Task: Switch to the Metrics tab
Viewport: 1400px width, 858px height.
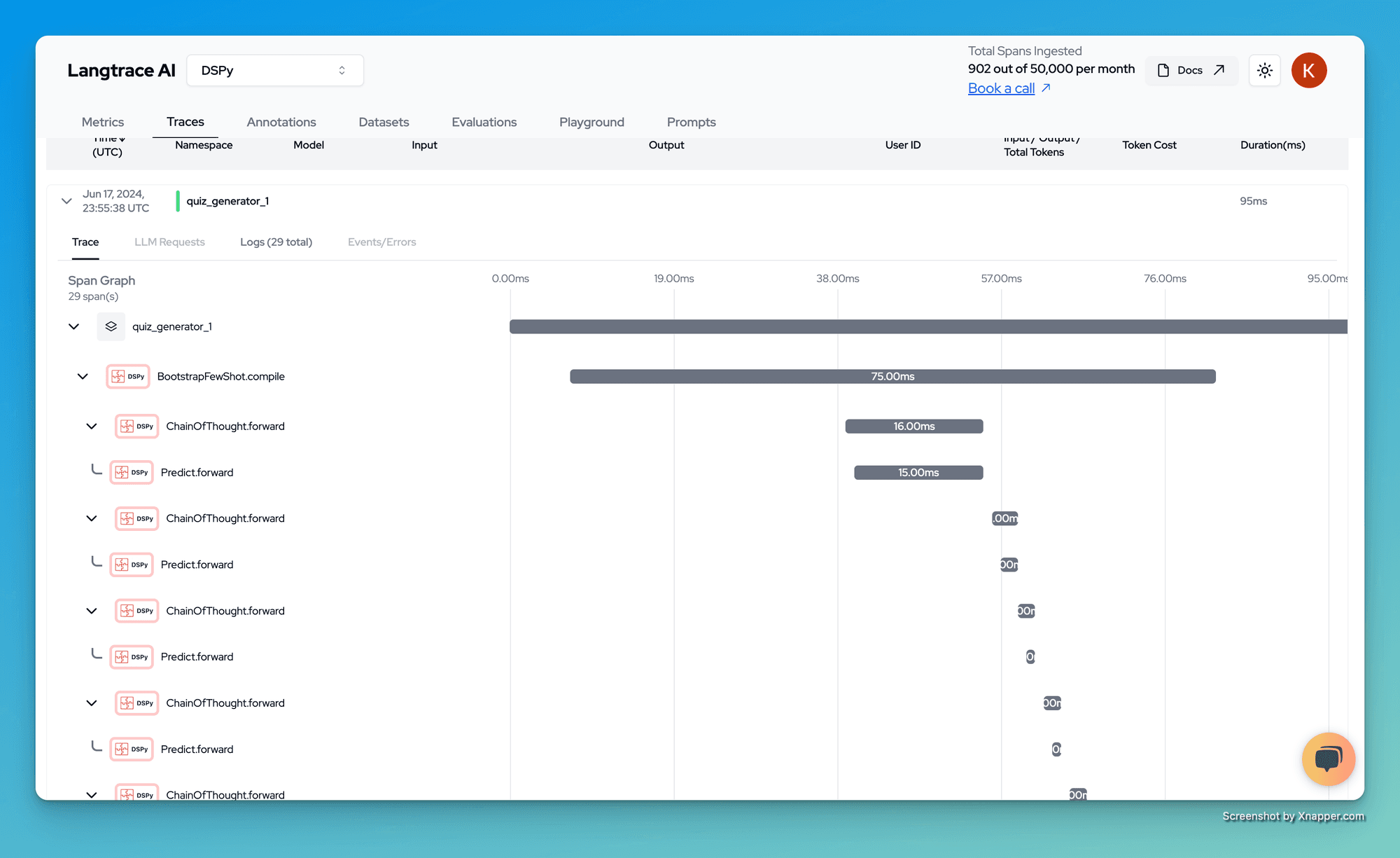Action: 103,122
